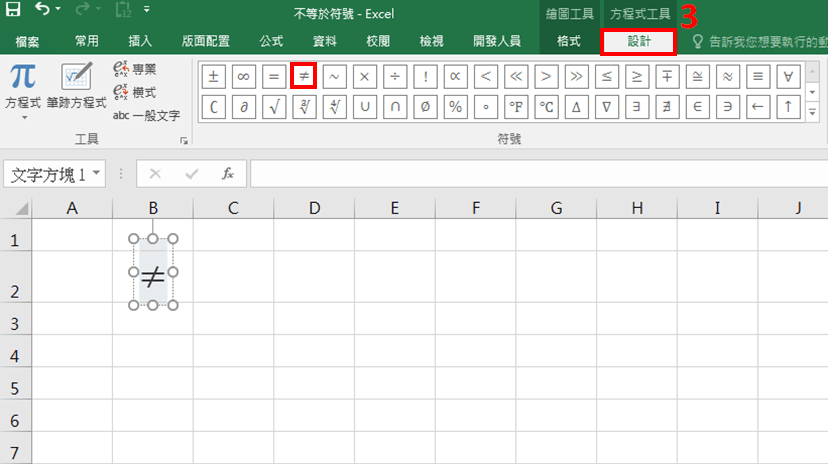Insert the degrees Celsius symbol

pyautogui.click(x=547, y=107)
